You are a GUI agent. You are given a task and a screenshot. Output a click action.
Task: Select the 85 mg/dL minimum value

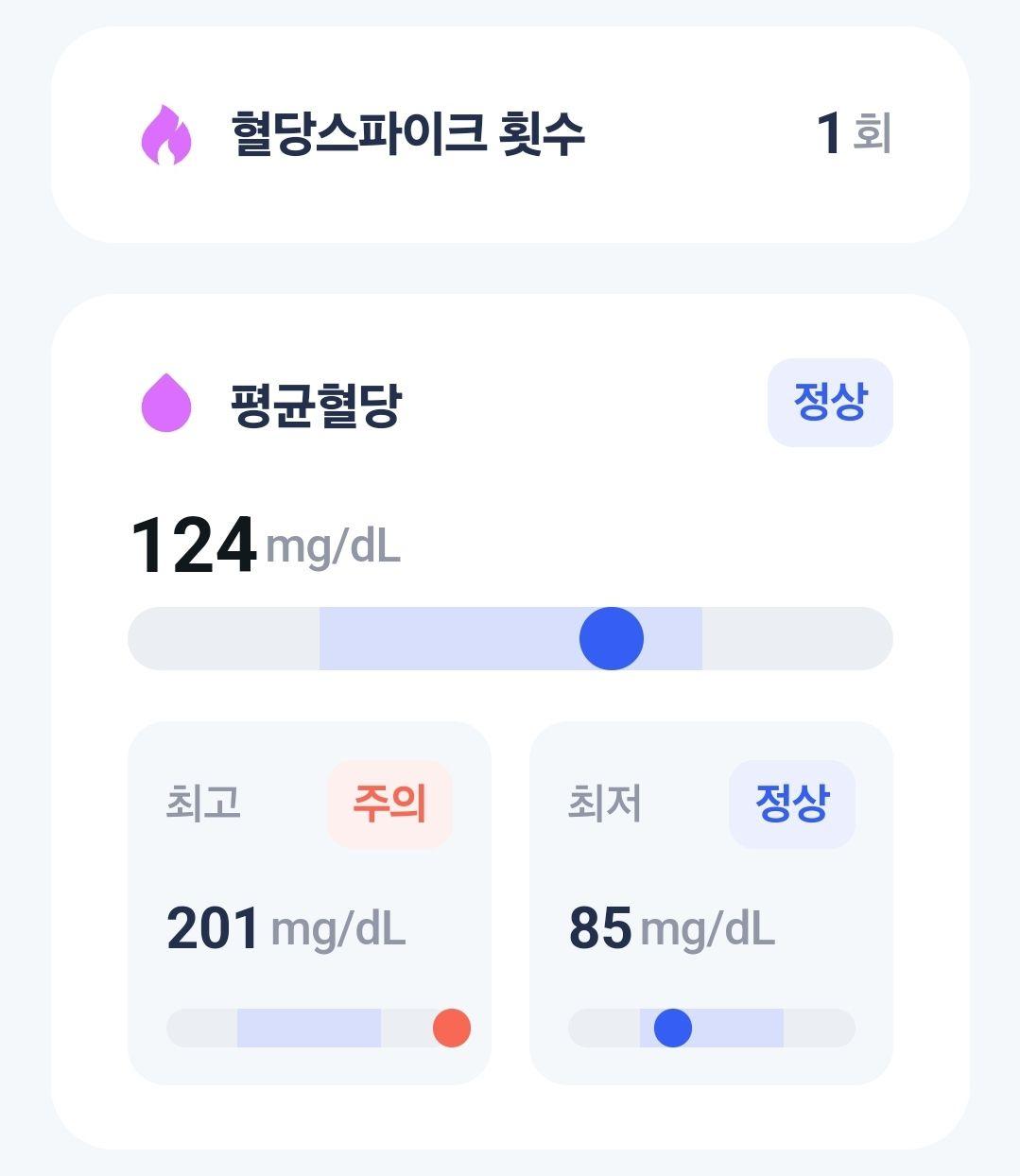coord(672,928)
